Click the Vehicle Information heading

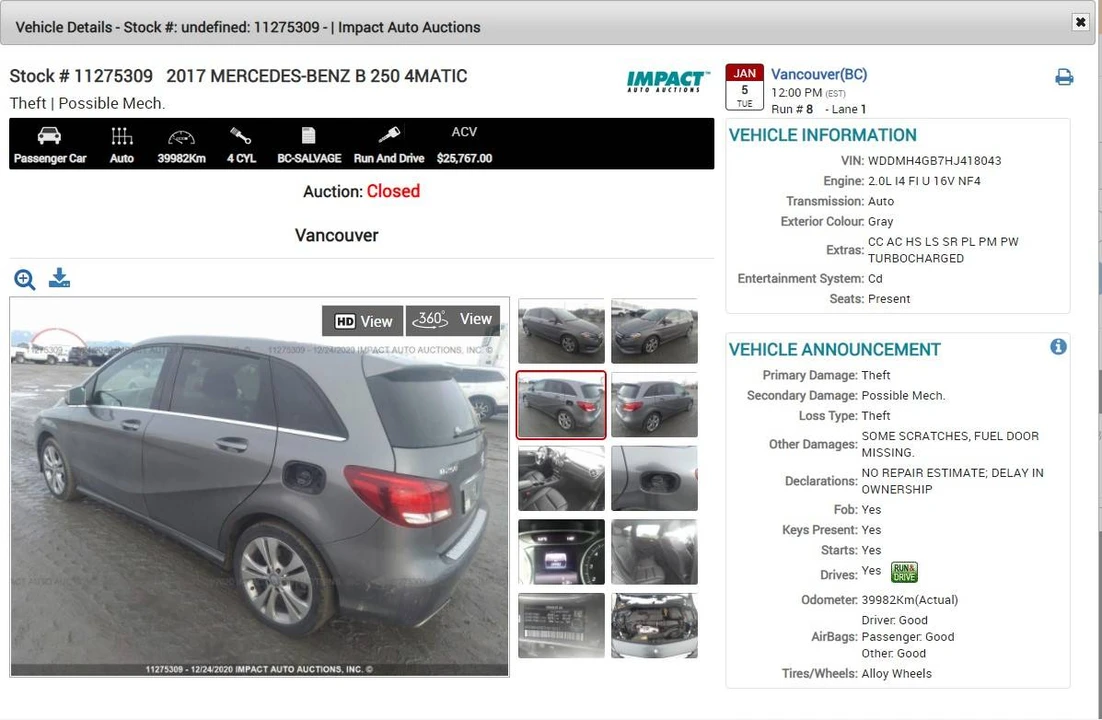point(822,135)
